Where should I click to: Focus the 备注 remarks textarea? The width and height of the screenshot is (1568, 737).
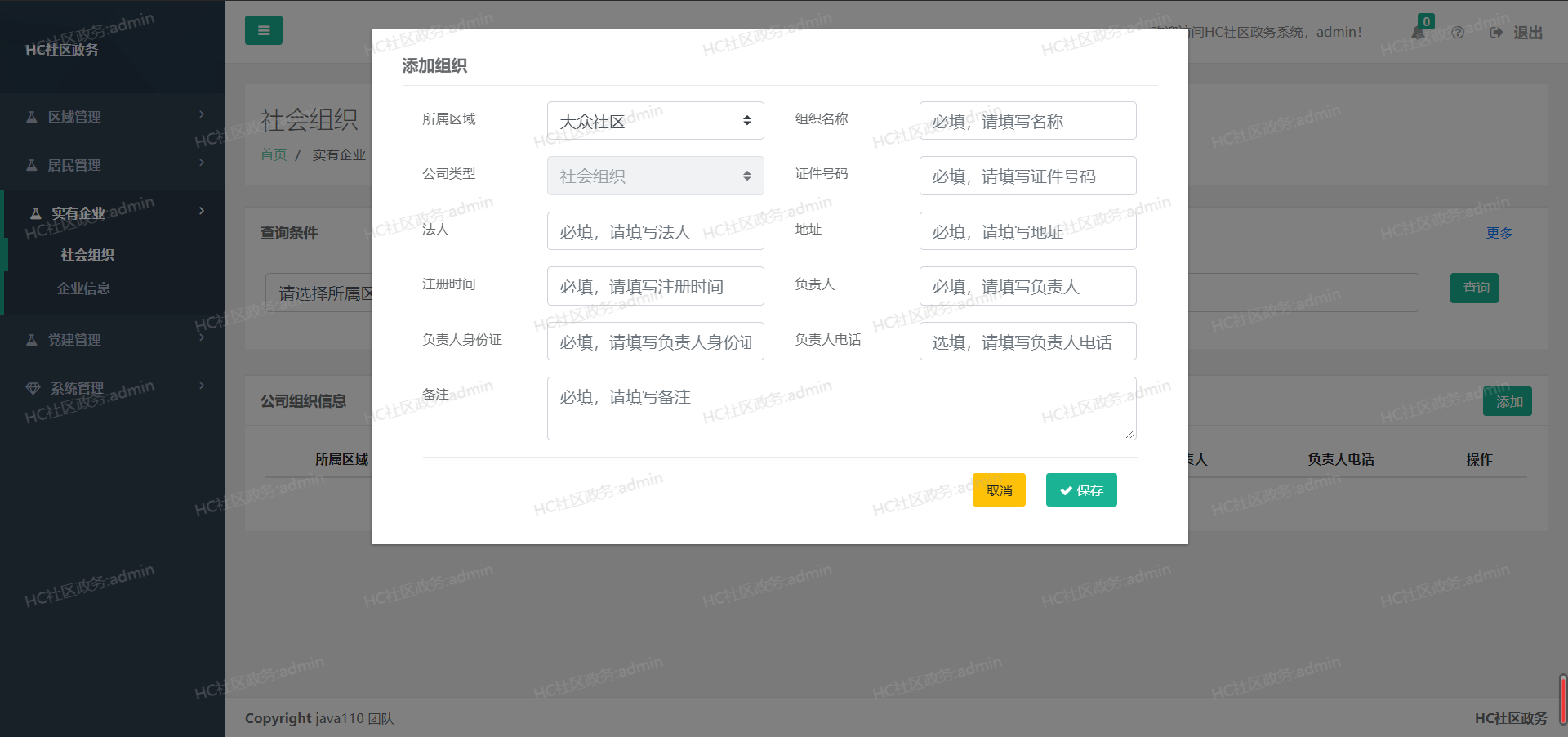pos(841,409)
